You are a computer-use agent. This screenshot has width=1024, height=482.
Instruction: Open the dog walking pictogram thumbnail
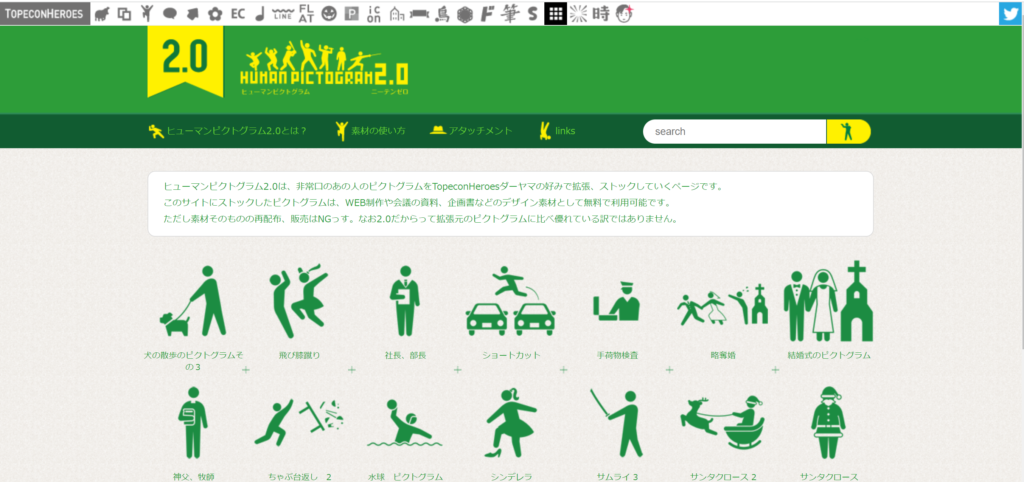[x=193, y=300]
